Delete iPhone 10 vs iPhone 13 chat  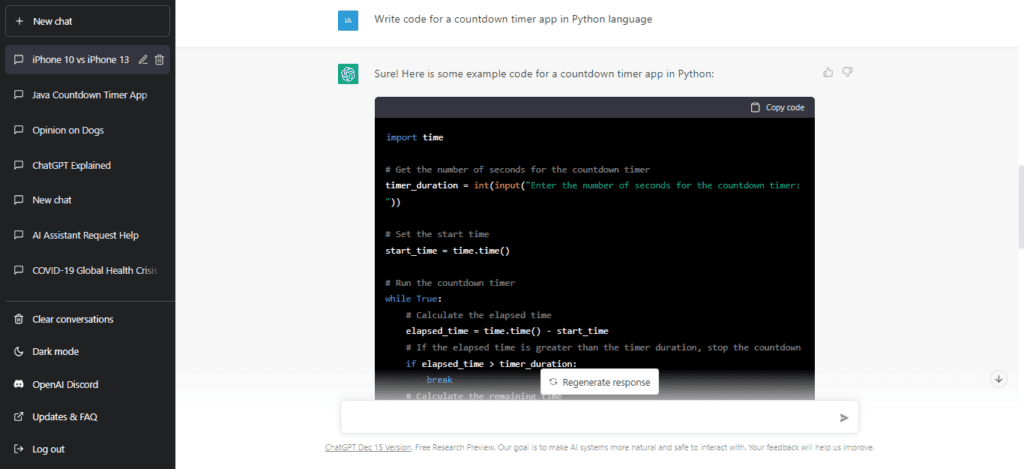pos(160,60)
